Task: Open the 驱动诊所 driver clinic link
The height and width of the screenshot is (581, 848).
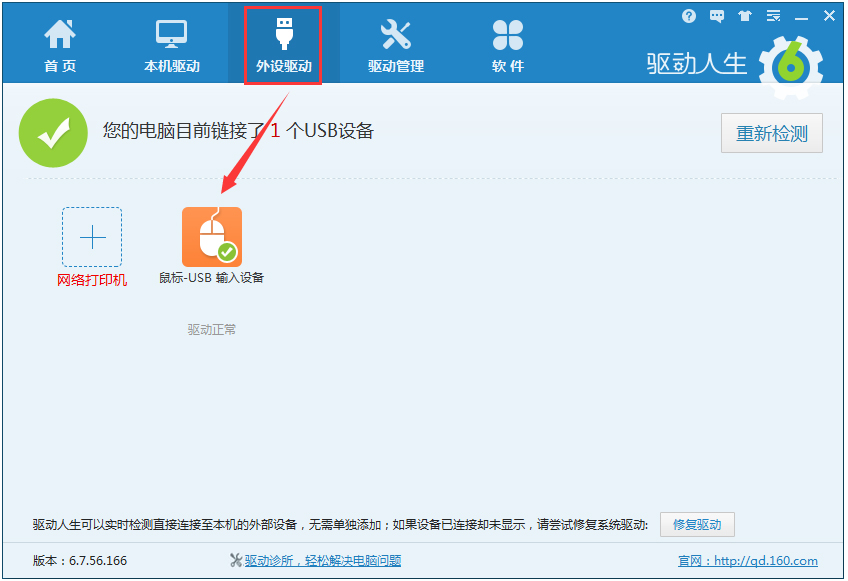Action: [x=322, y=560]
